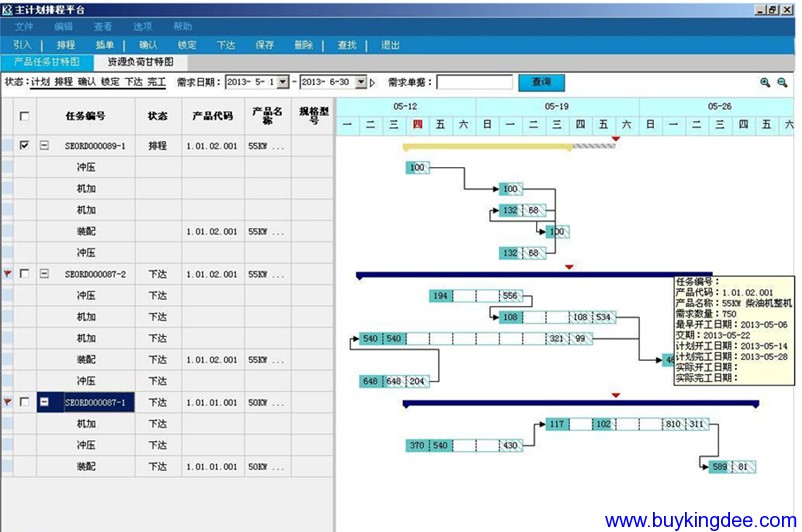
Task: Click the 退出 toolbar button
Action: pyautogui.click(x=390, y=45)
